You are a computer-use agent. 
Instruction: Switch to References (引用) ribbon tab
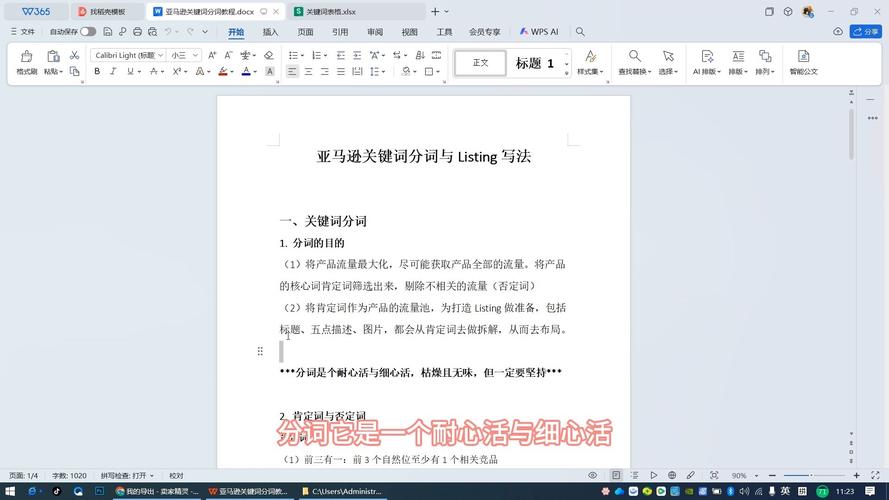(x=340, y=32)
